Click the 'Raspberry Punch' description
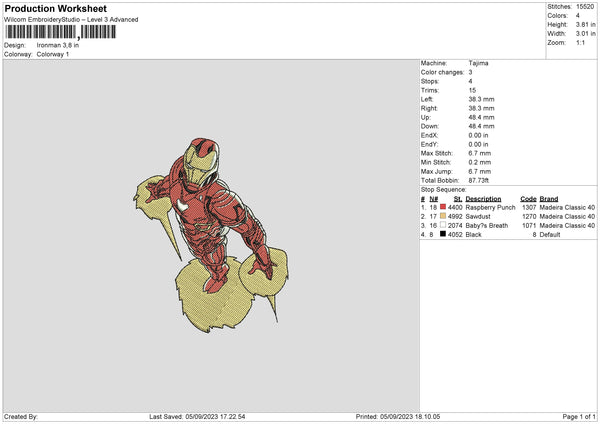The height and width of the screenshot is (424, 600). [x=491, y=207]
